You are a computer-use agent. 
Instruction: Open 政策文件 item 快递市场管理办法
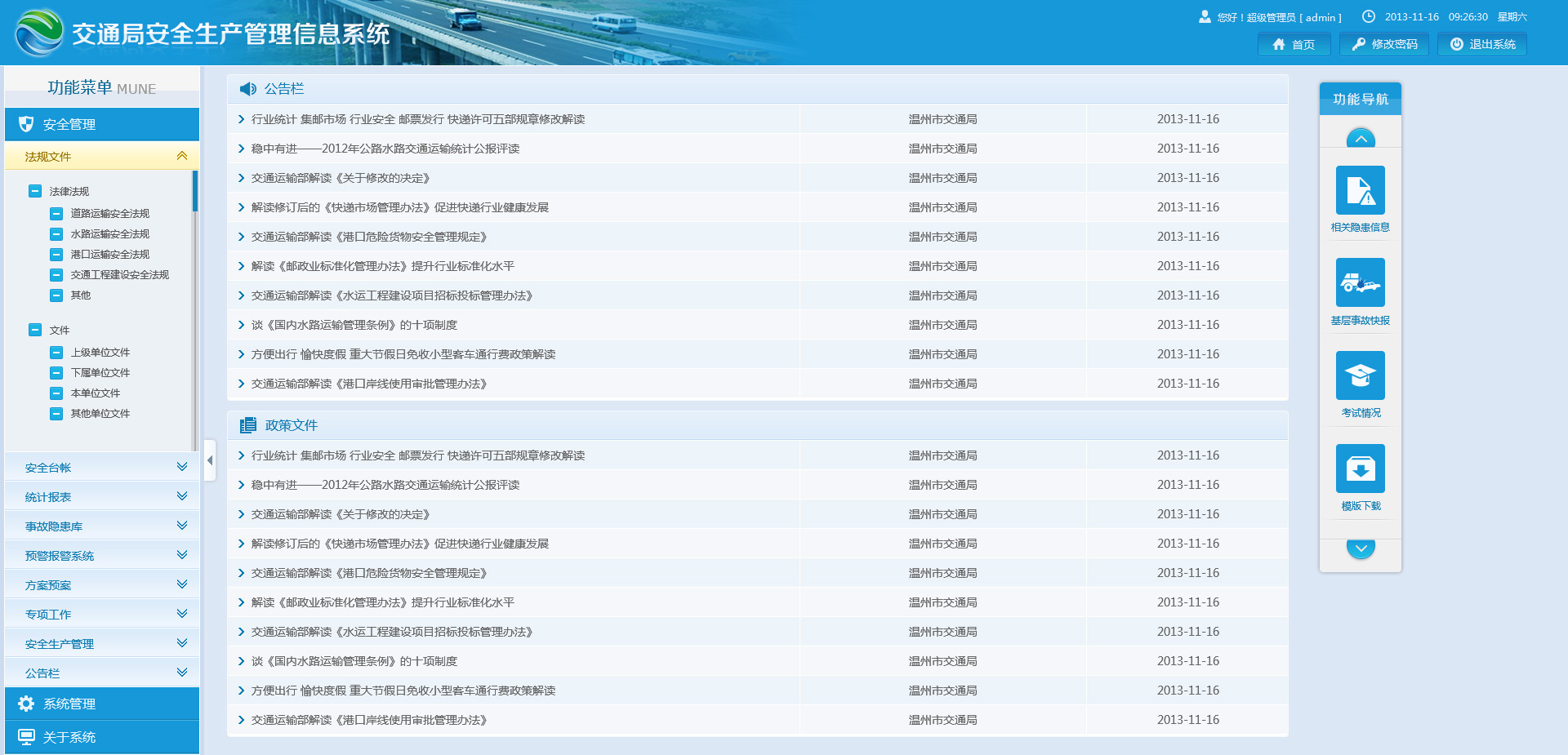tap(400, 544)
